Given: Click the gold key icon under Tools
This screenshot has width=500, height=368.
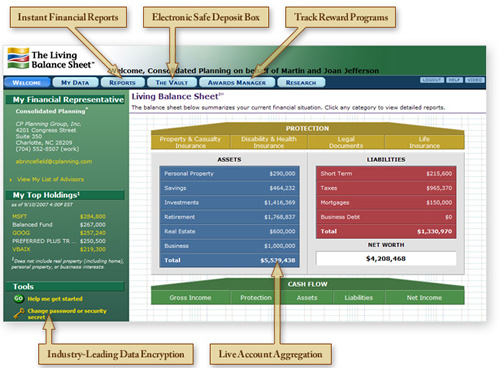Looking at the screenshot, I should pos(19,313).
